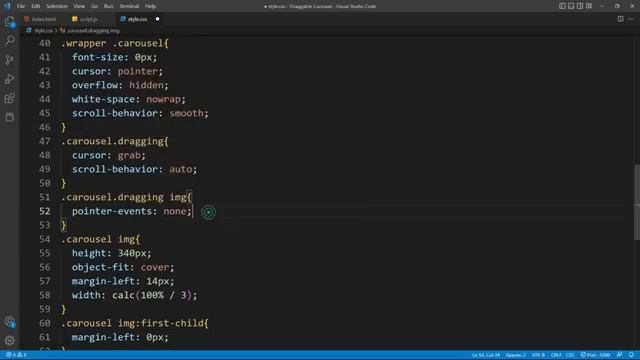Open the View menu
The image size is (640, 360).
[x=79, y=6]
